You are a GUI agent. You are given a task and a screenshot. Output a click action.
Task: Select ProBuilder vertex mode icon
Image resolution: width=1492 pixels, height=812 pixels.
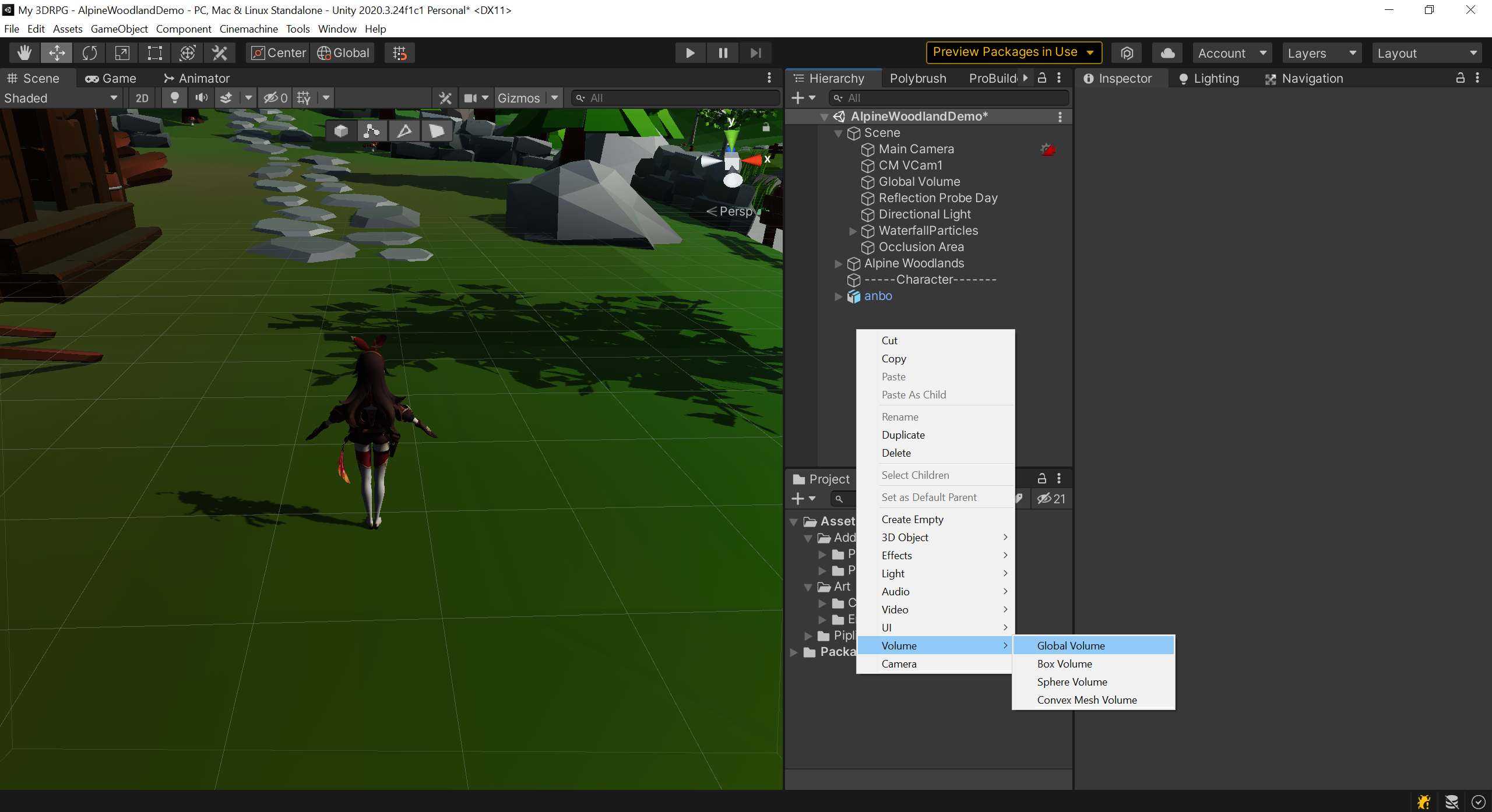click(x=372, y=131)
